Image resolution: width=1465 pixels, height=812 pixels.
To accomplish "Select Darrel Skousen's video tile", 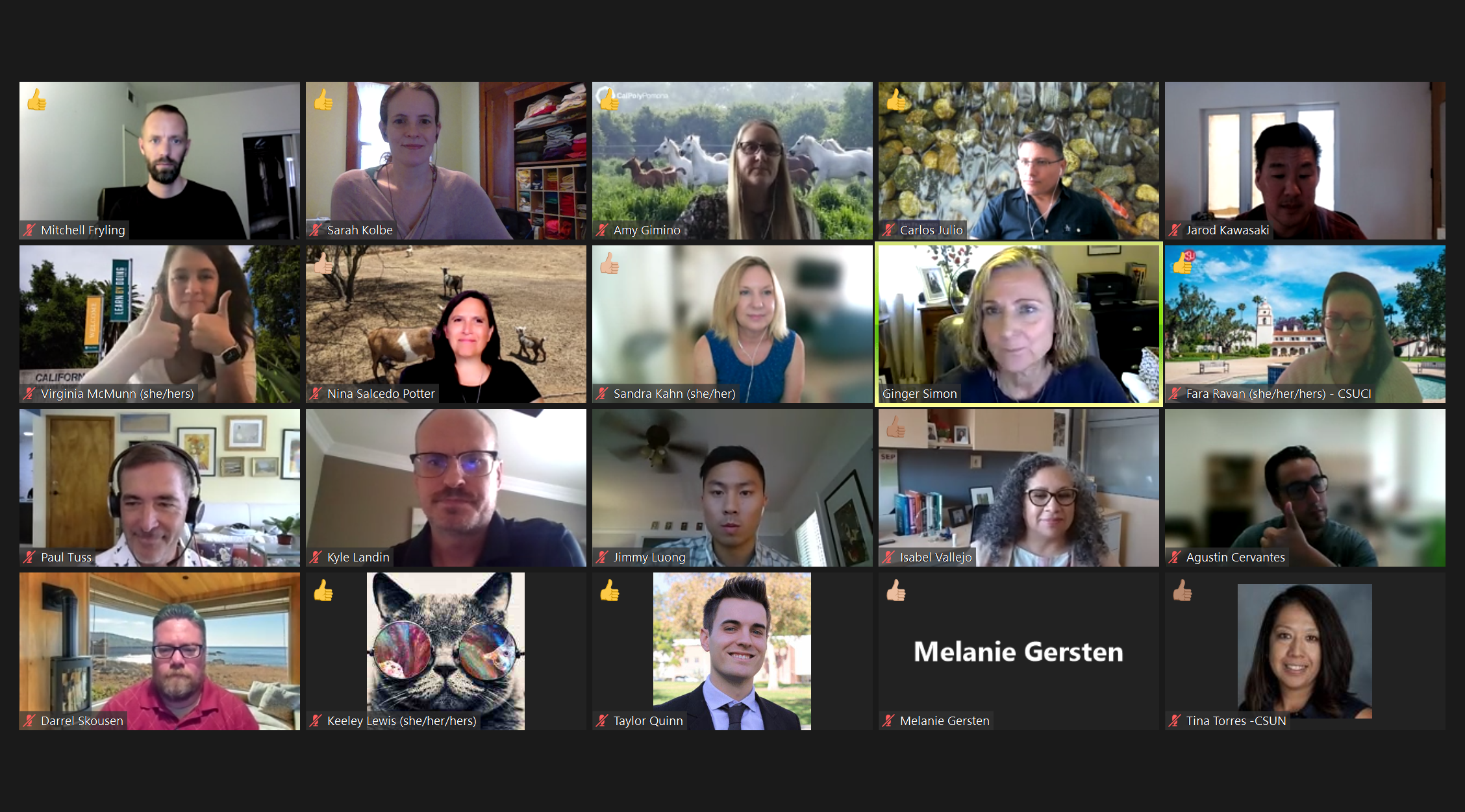I will pos(160,651).
